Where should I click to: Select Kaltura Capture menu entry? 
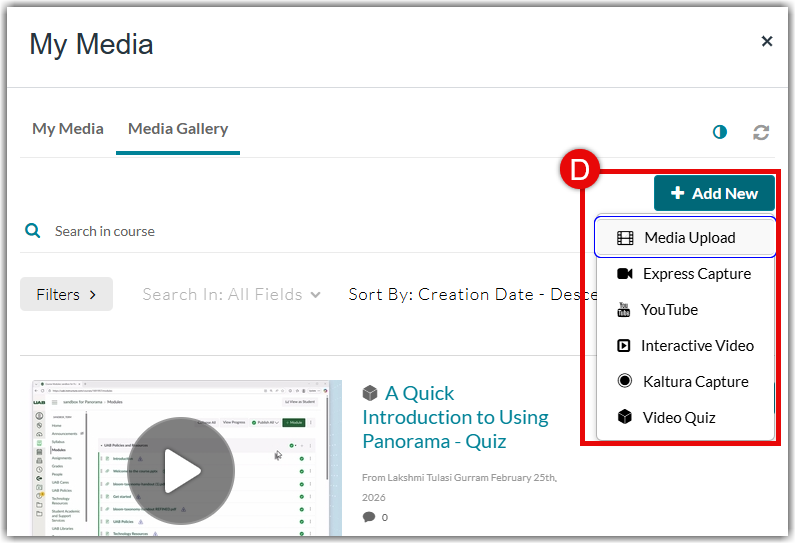pos(685,382)
